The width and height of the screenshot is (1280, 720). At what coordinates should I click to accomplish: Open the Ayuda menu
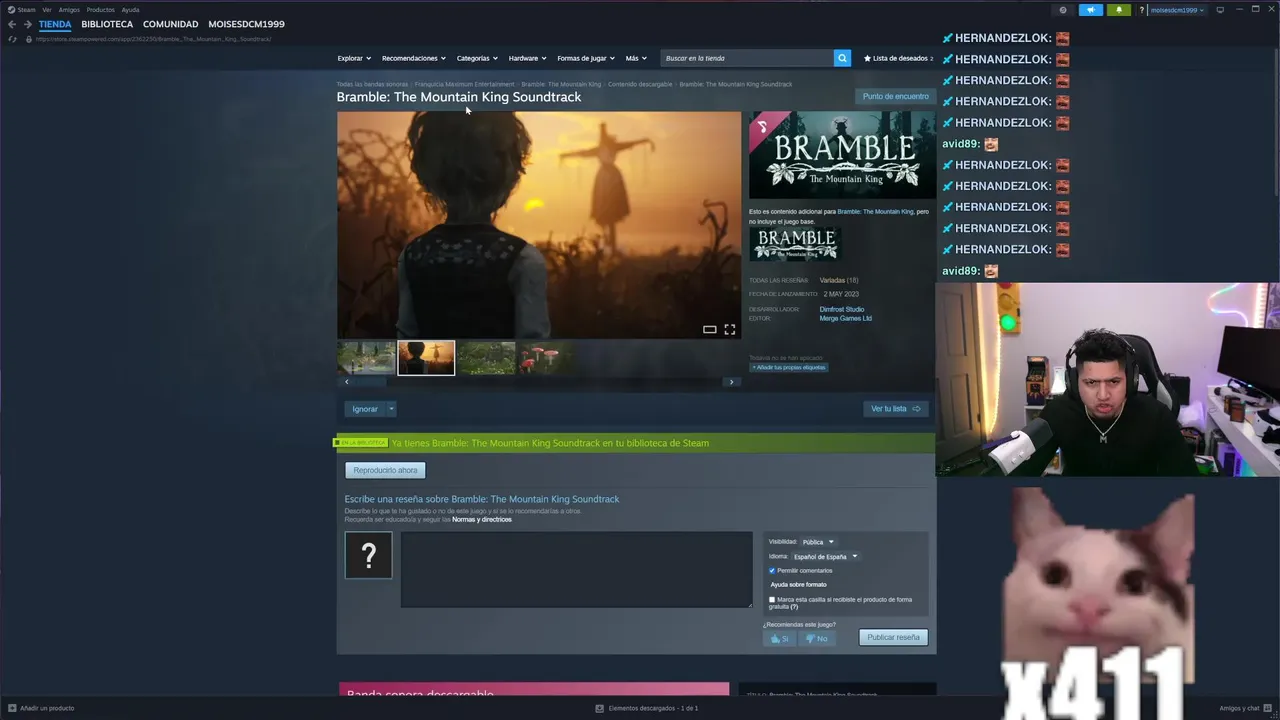(x=130, y=10)
